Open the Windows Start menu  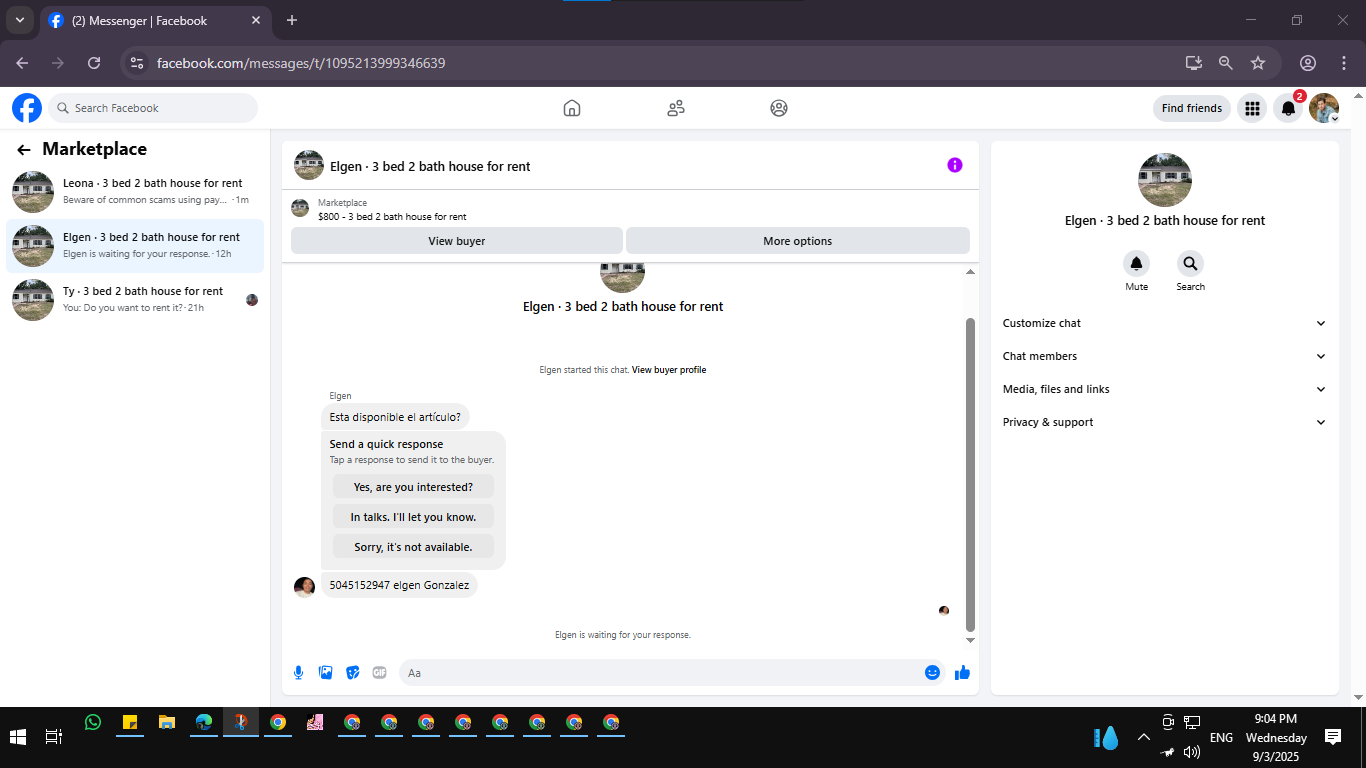pos(18,737)
